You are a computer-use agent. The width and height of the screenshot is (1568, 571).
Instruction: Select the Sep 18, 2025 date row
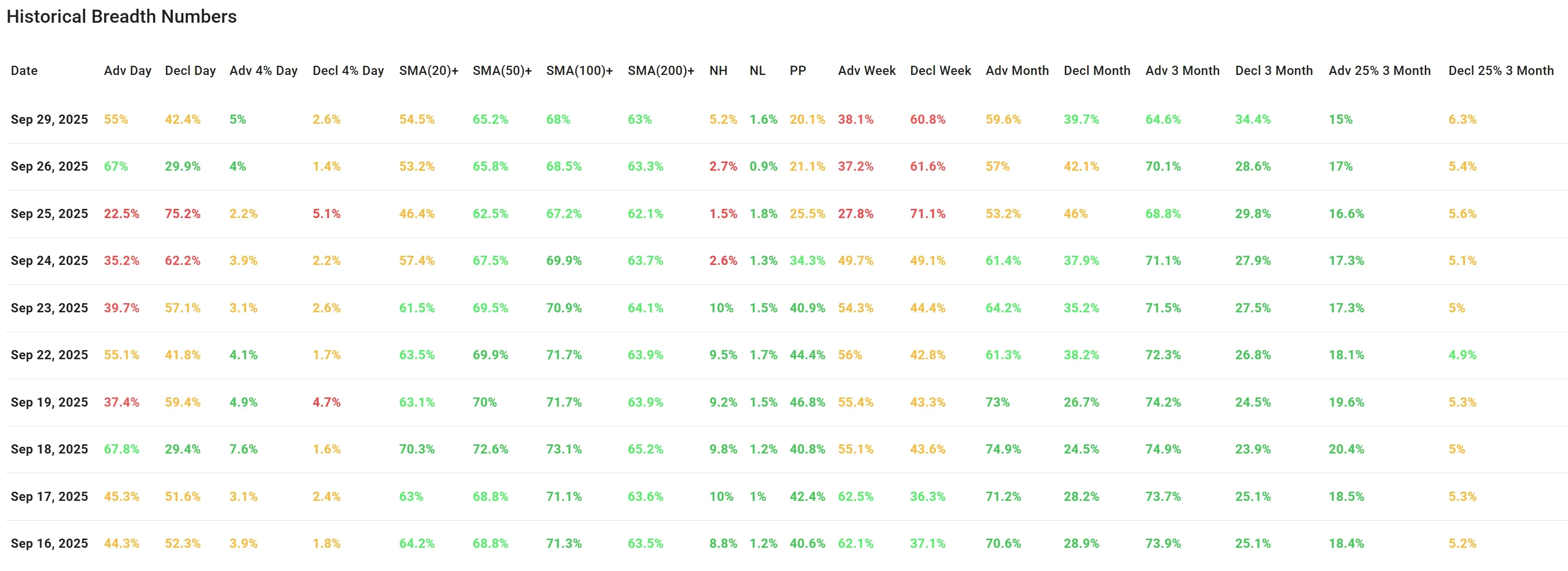(x=49, y=449)
